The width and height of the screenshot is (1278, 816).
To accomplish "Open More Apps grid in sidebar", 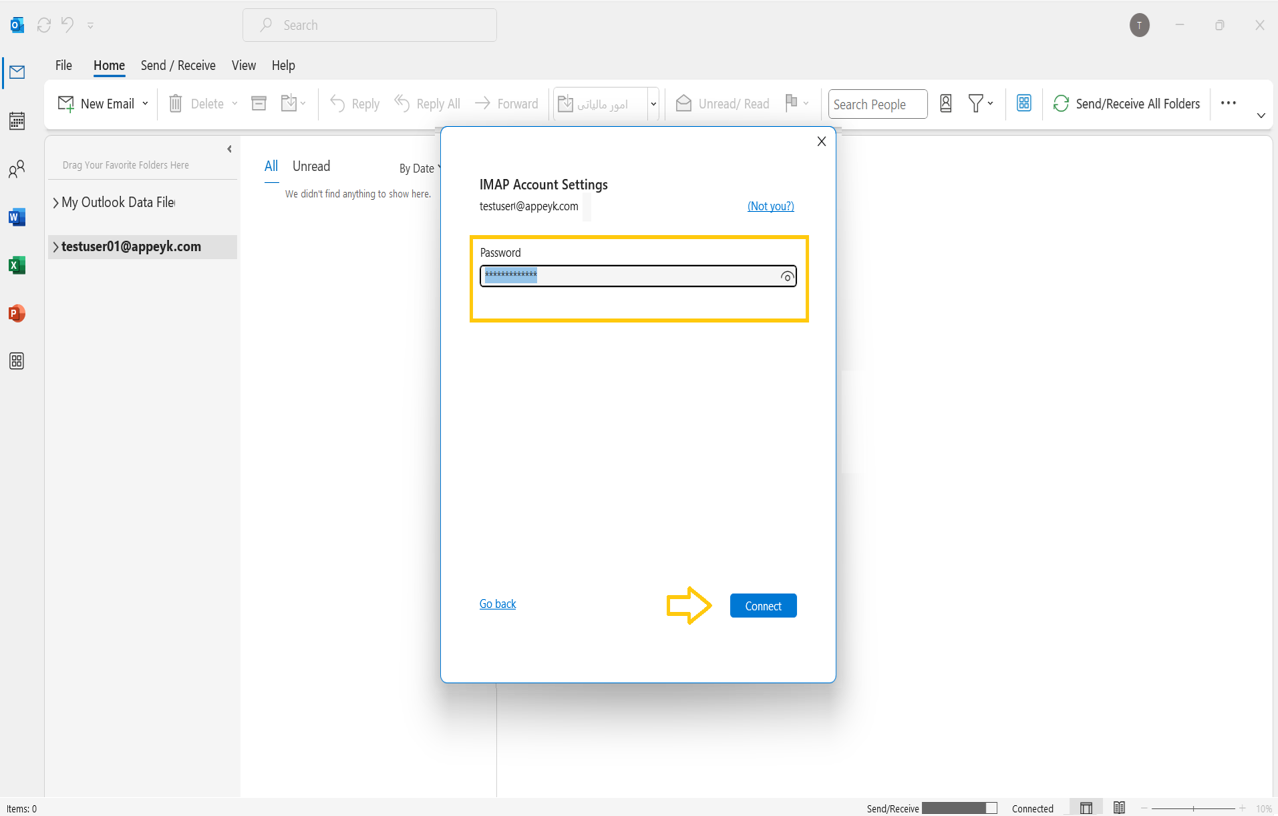I will tap(17, 361).
